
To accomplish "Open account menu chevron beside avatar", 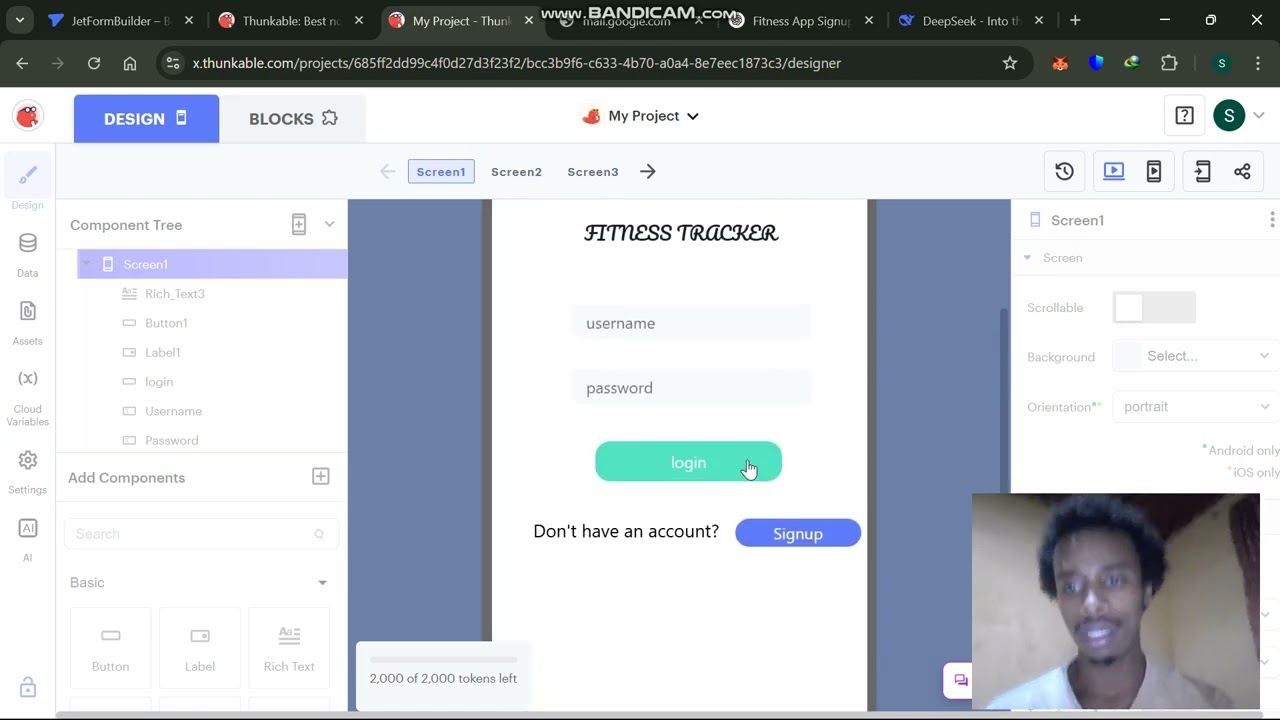I will click(x=1259, y=116).
